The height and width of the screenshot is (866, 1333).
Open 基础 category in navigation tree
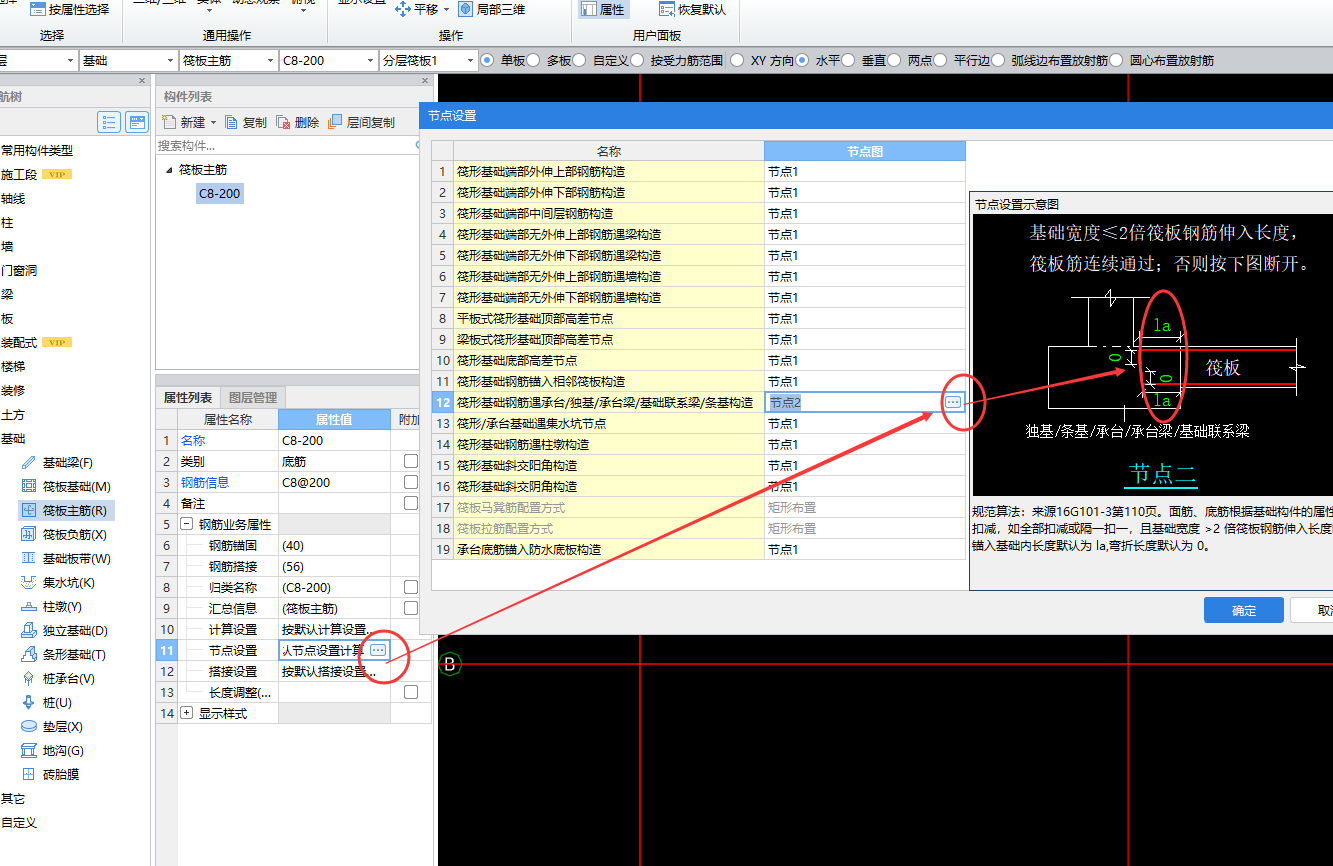(13, 439)
